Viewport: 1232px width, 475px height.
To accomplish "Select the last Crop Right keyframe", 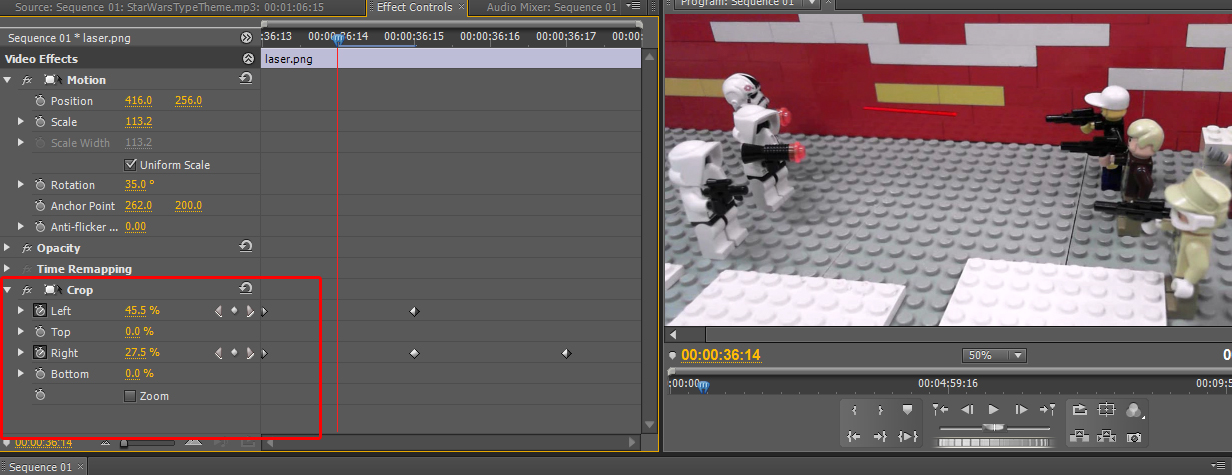I will (x=566, y=353).
